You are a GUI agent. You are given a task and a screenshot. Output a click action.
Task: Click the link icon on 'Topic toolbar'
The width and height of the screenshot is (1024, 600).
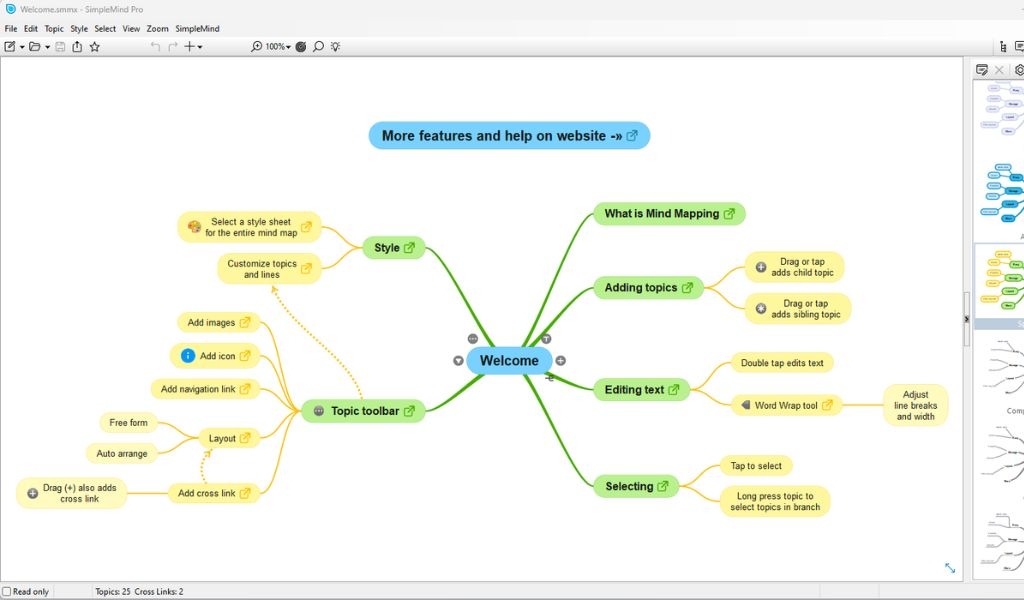(409, 411)
